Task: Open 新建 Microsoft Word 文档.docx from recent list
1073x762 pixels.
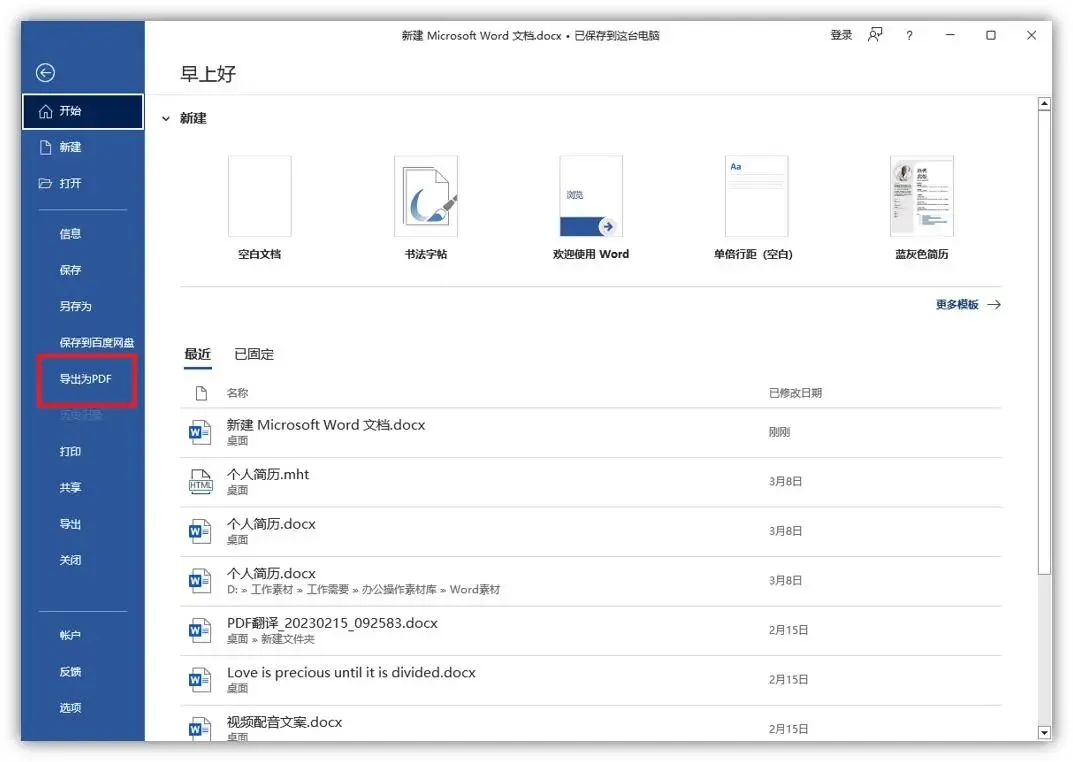Action: [591, 433]
